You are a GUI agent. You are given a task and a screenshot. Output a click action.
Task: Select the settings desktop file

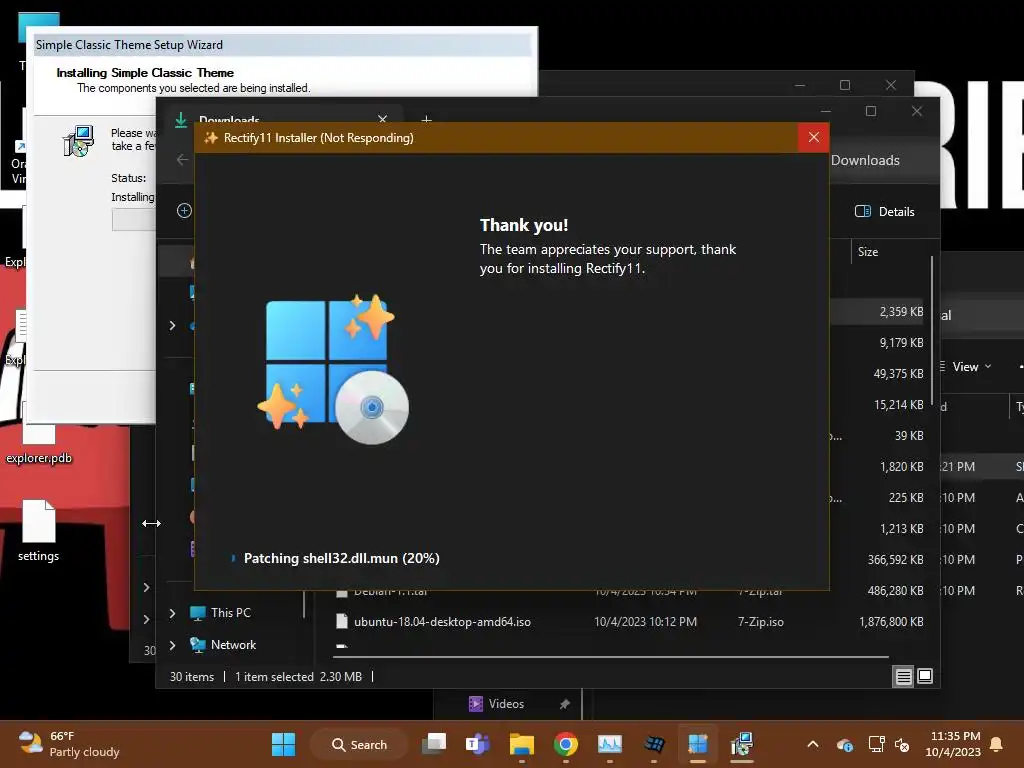click(x=39, y=530)
